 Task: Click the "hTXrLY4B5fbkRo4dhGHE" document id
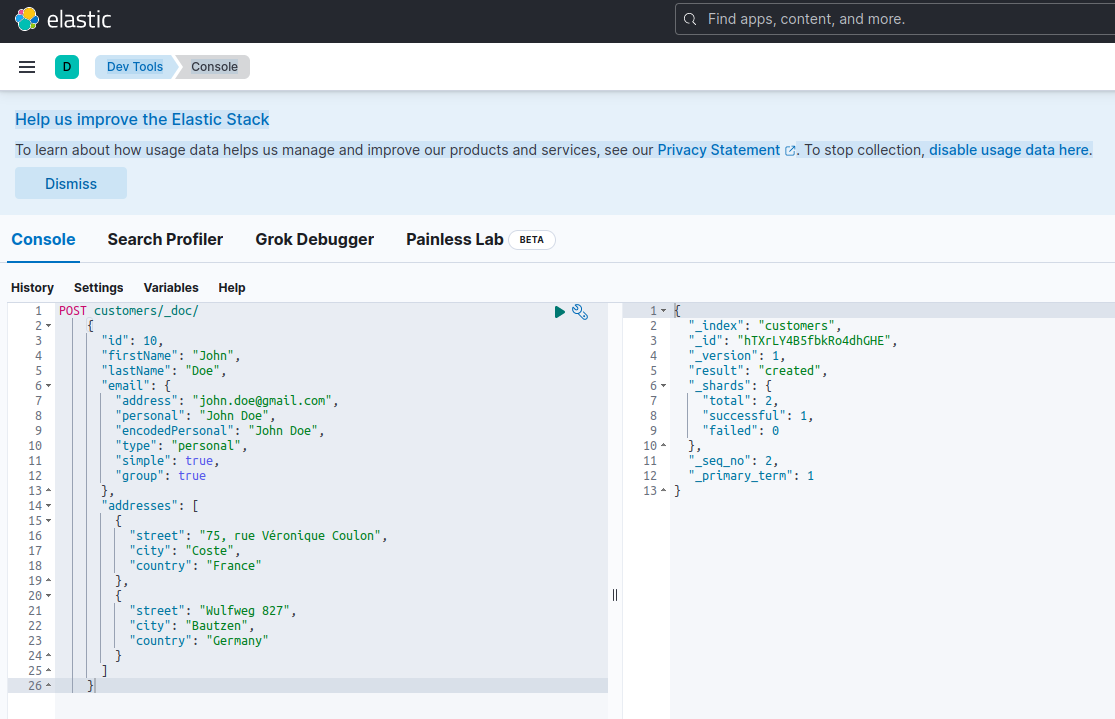pos(813,341)
